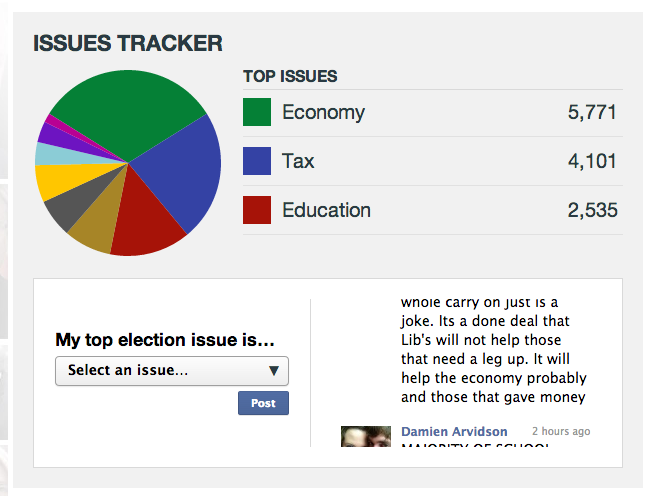Image resolution: width=655 pixels, height=496 pixels.
Task: Click Damien Arvidson's avatar thumbnail
Action: point(365,437)
